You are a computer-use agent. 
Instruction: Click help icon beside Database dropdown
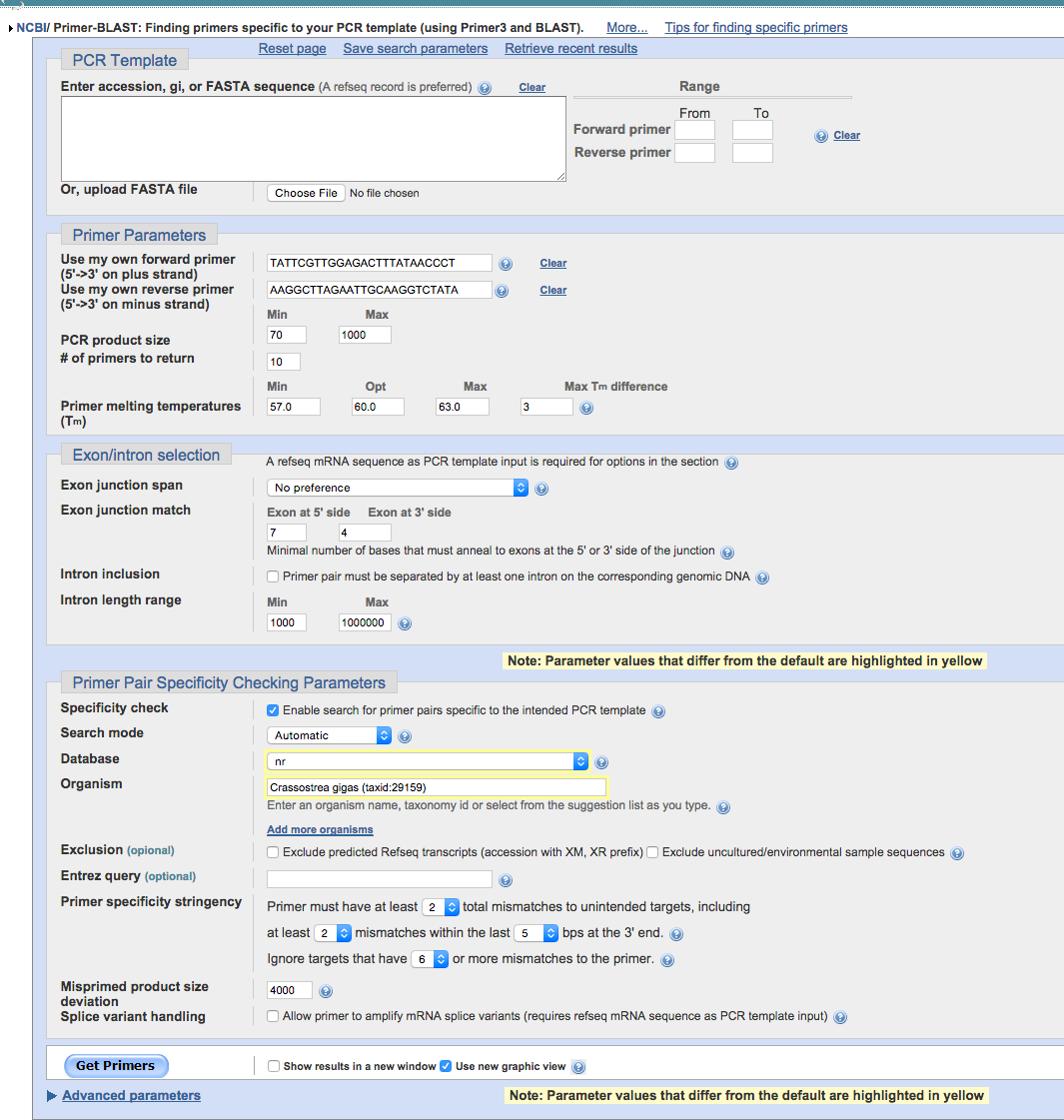coord(601,762)
